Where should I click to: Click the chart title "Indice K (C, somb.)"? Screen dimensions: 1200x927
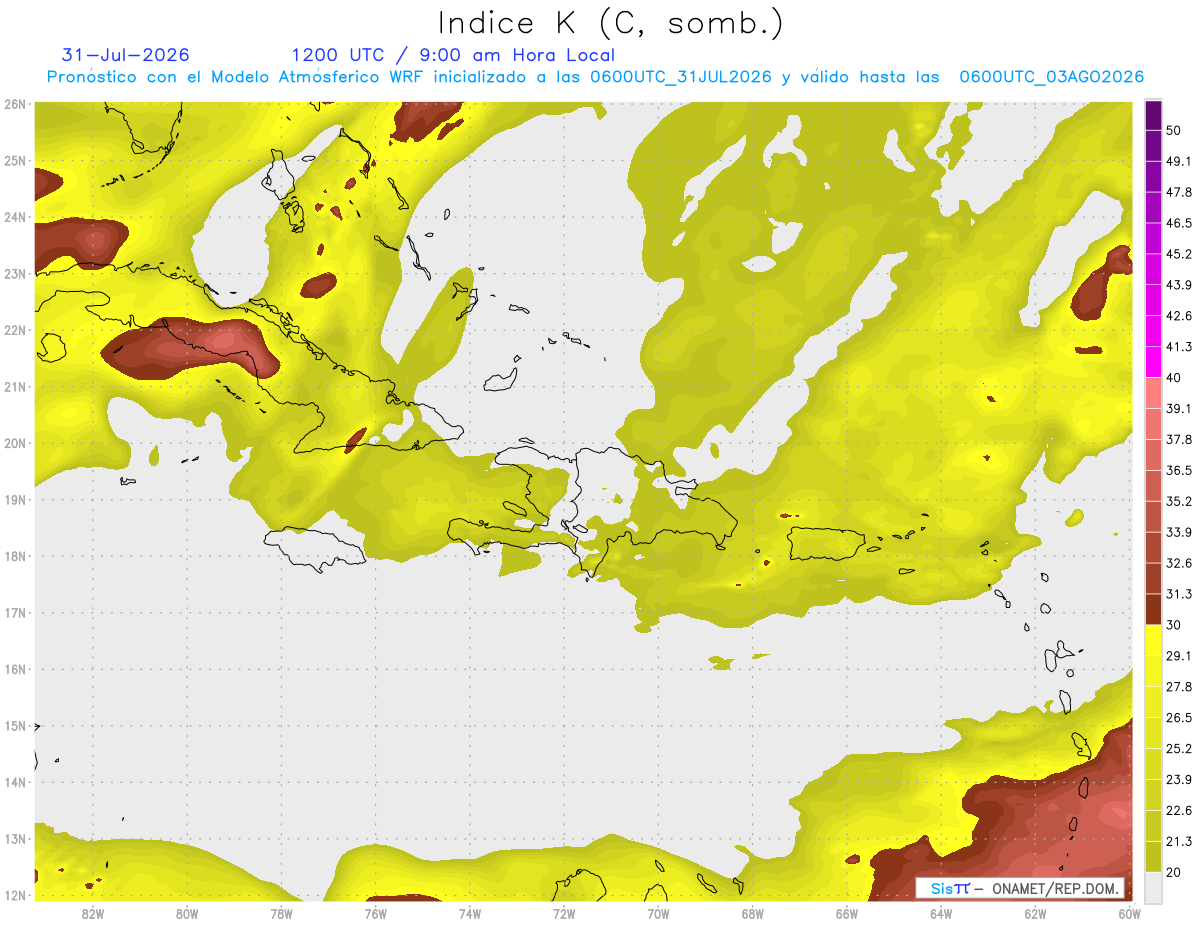click(610, 24)
